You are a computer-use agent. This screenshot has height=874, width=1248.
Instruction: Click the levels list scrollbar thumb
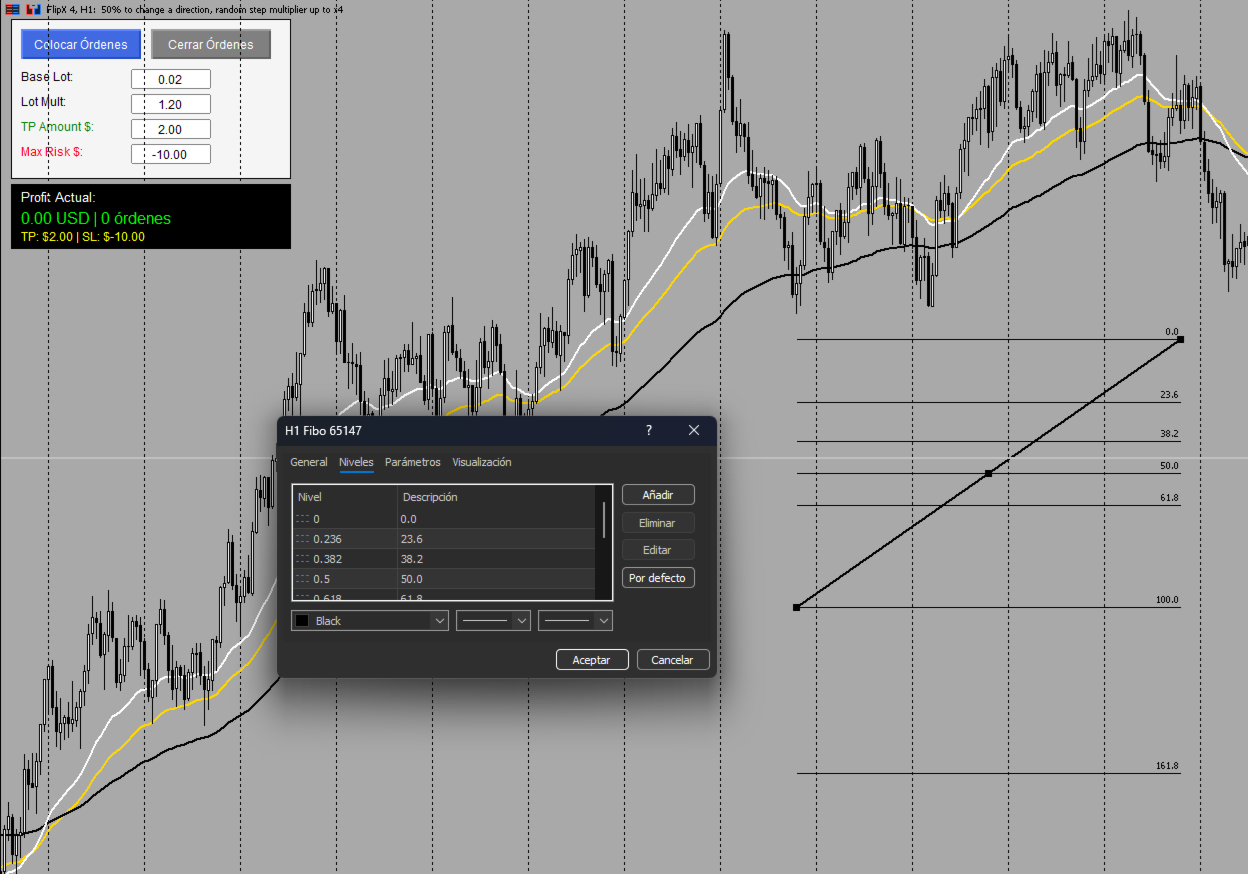604,520
